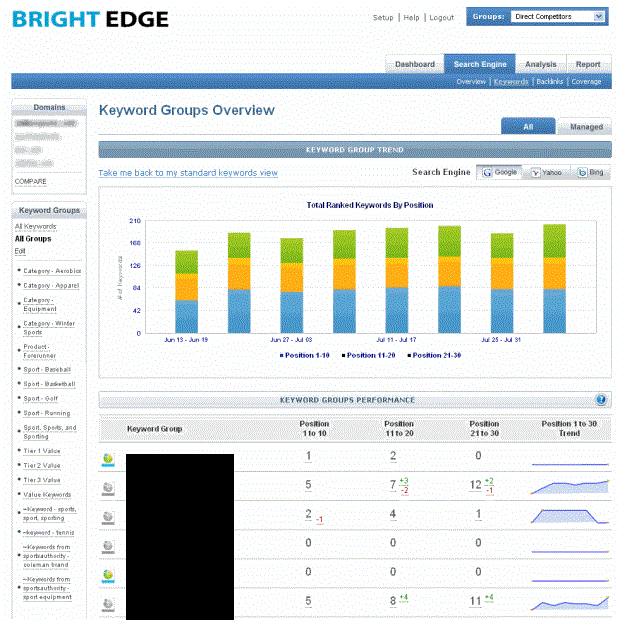
Task: Open the Groups dropdown showing Direct Competitors
Action: (x=558, y=17)
